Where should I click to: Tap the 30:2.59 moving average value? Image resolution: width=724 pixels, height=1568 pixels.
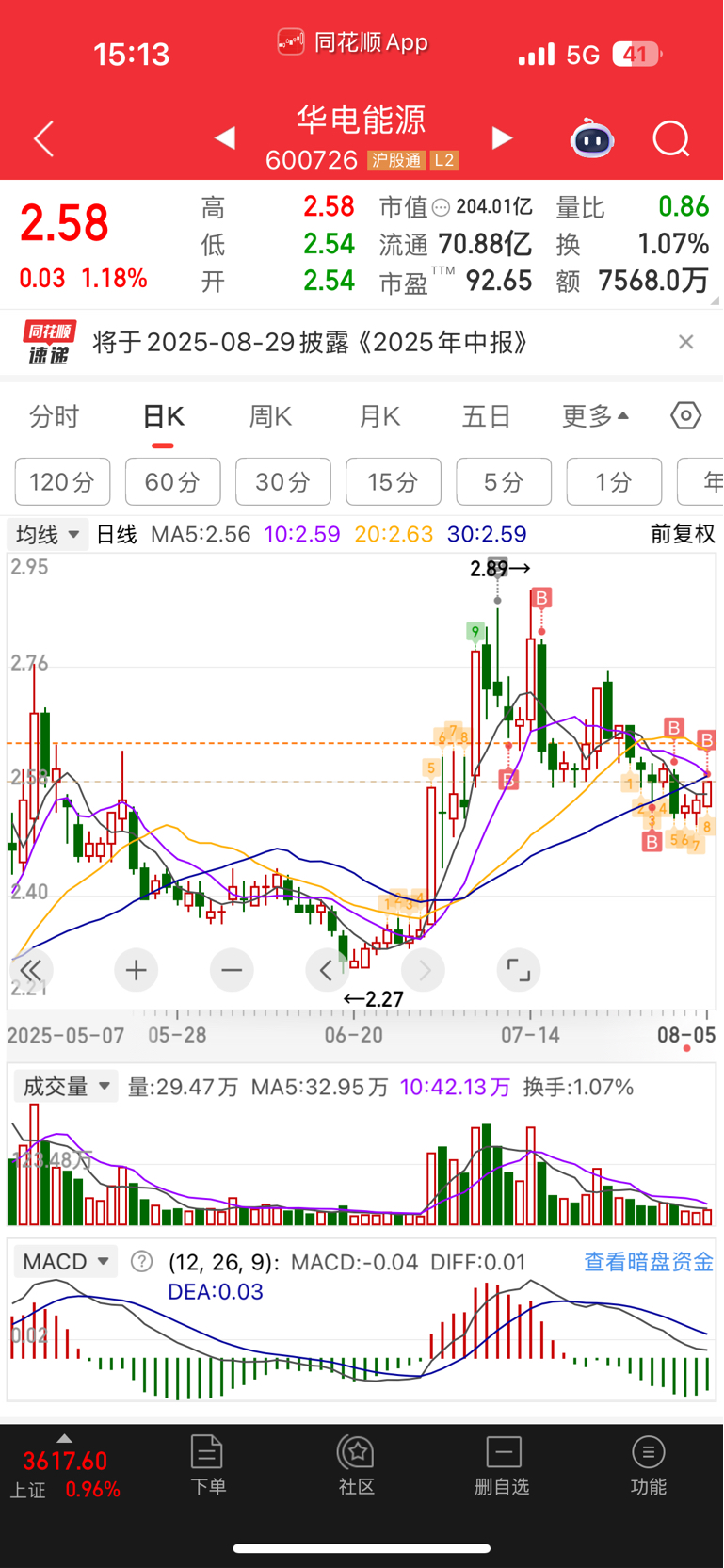click(487, 534)
